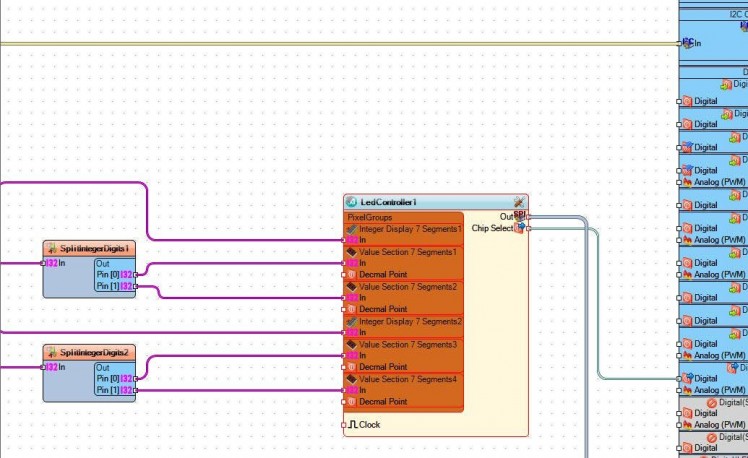This screenshot has height=458, width=748.
Task: Click the Chip Select pin icon
Action: (x=519, y=228)
